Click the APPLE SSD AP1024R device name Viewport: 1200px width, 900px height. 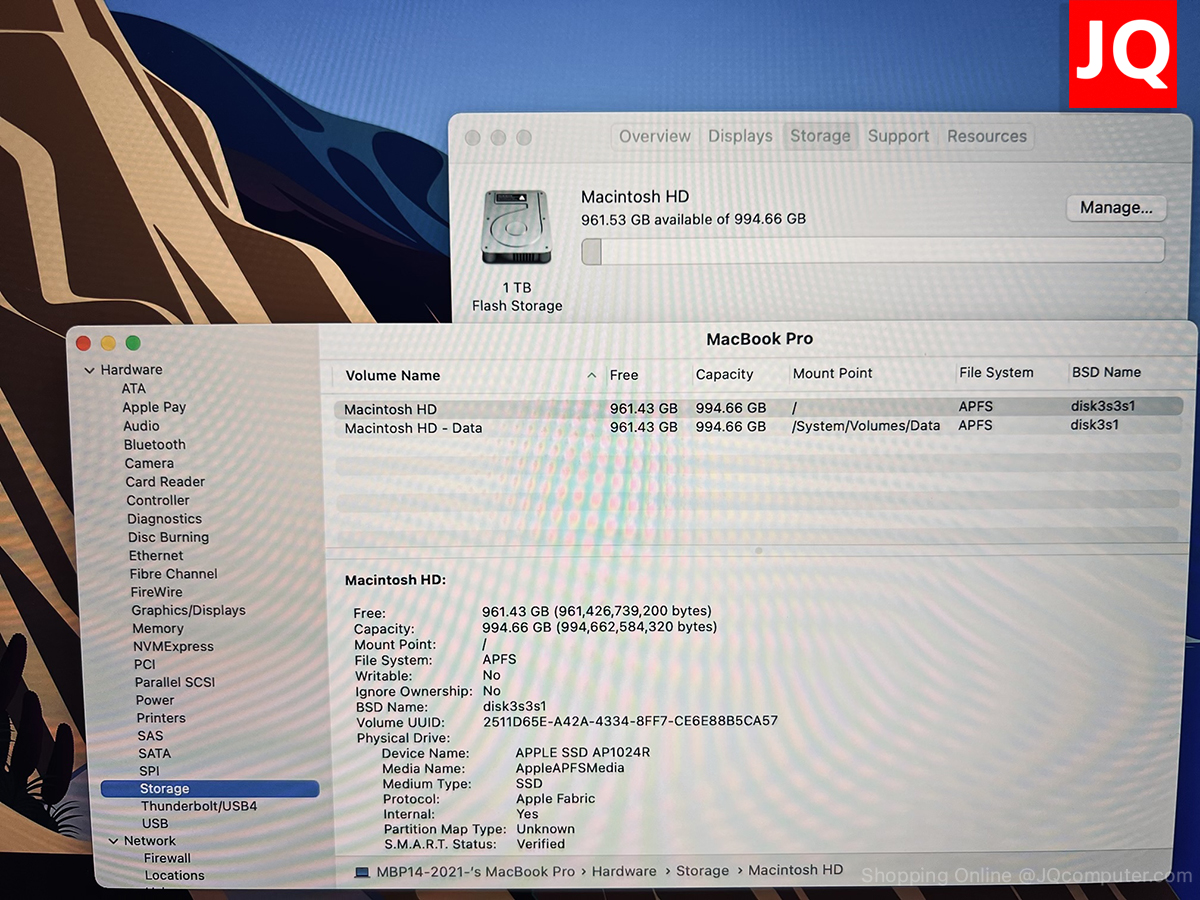(x=582, y=752)
